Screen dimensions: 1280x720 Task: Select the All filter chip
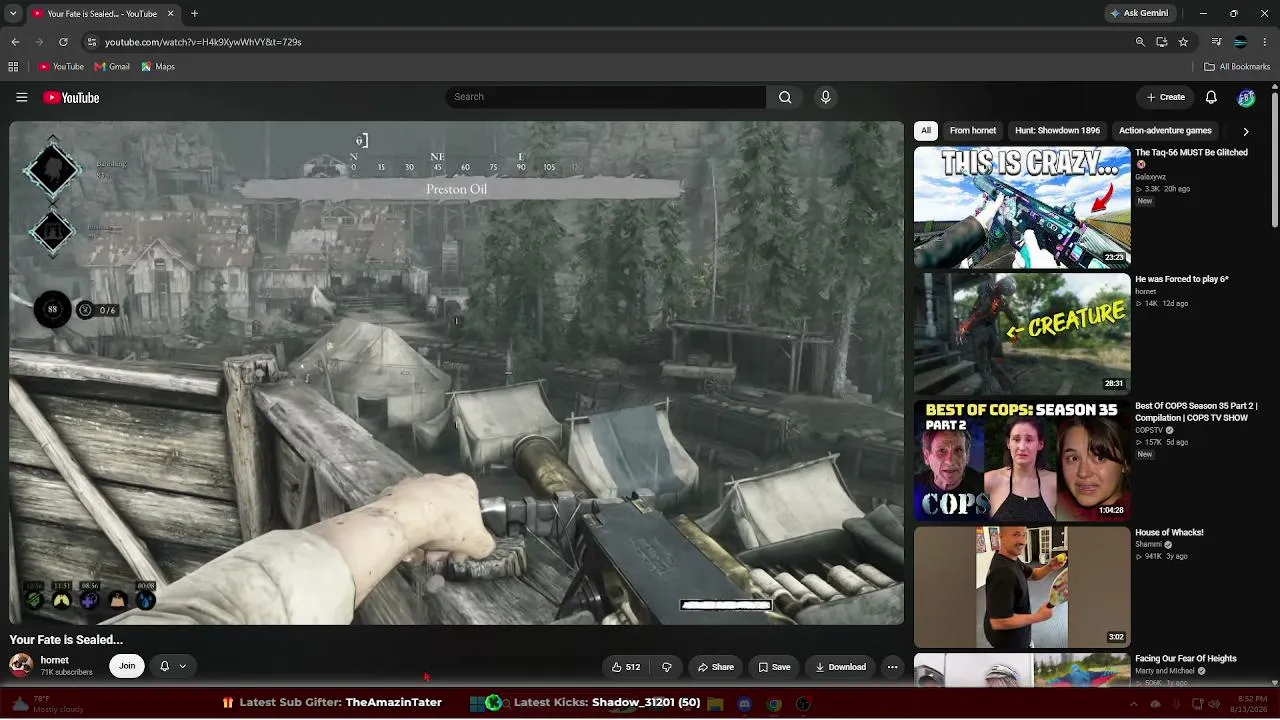(926, 131)
